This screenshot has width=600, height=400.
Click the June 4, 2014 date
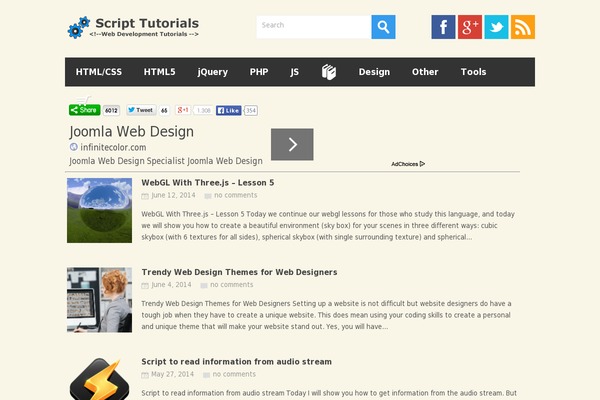171,285
